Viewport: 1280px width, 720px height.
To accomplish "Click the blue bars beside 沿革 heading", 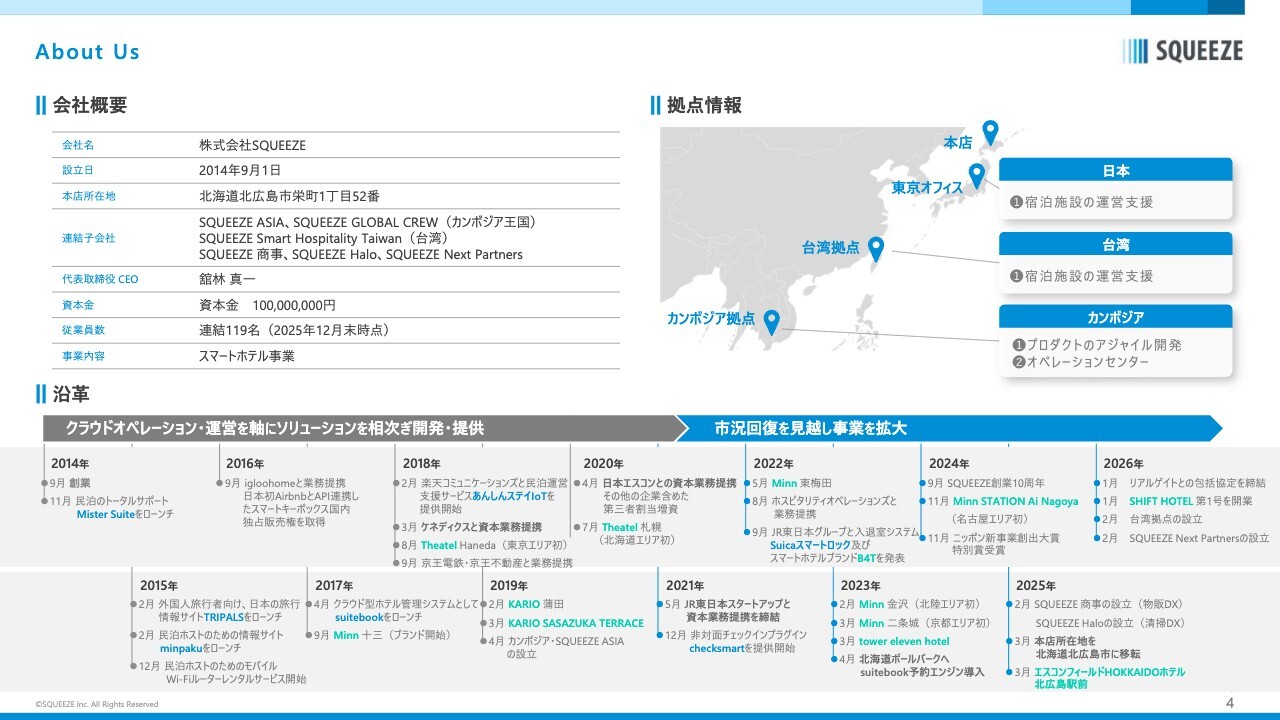I will pyautogui.click(x=41, y=394).
